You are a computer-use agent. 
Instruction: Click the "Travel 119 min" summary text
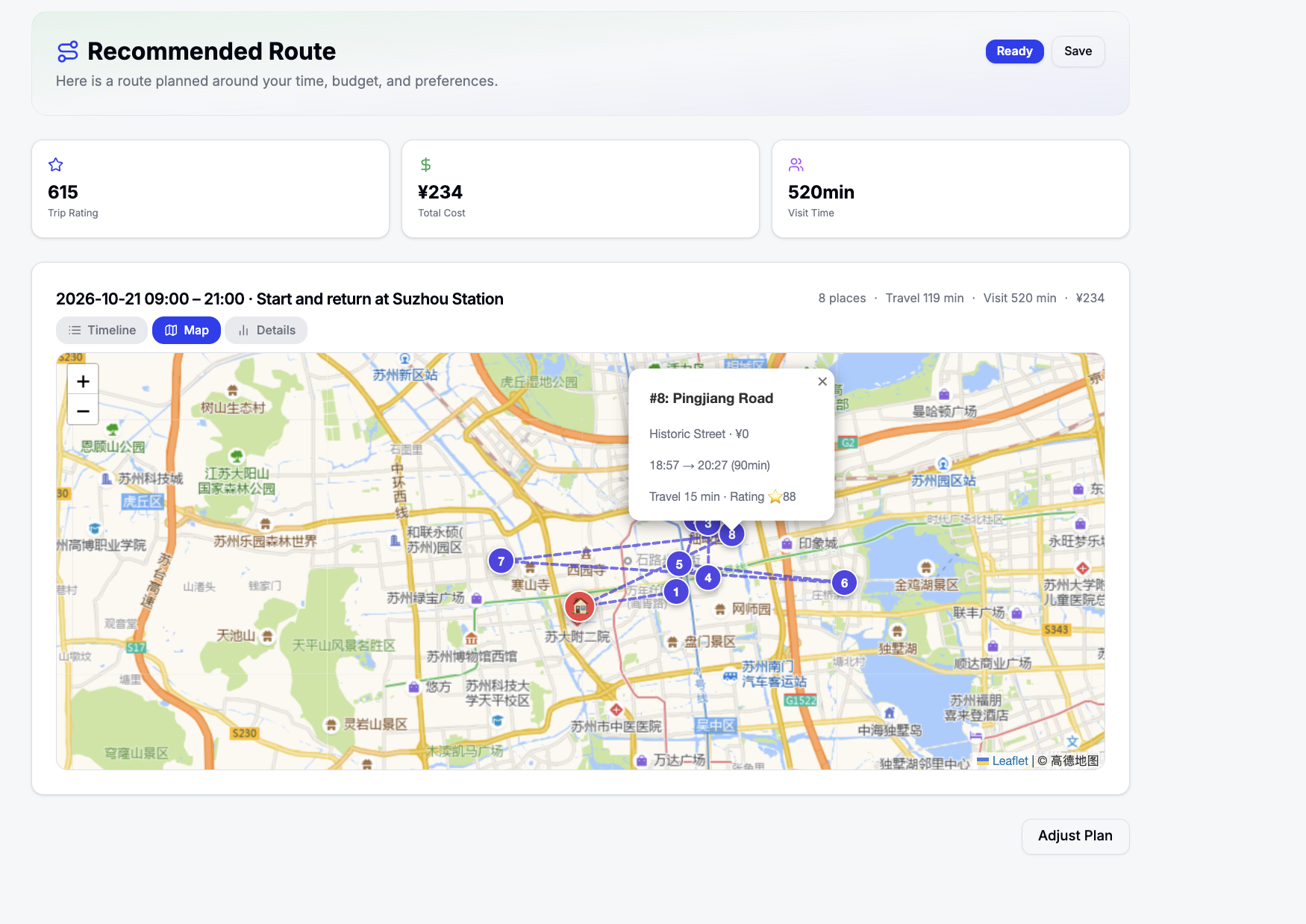tap(925, 298)
